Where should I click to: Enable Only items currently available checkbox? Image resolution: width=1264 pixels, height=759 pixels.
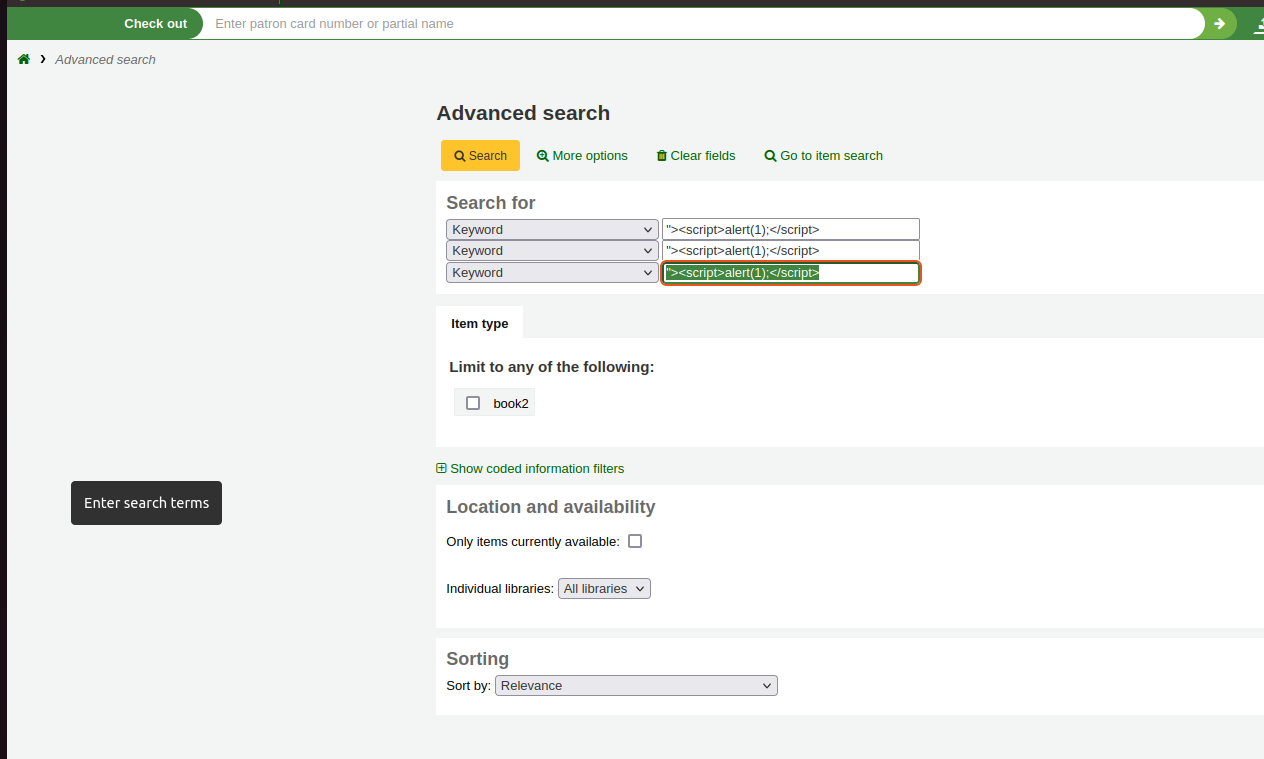[635, 541]
